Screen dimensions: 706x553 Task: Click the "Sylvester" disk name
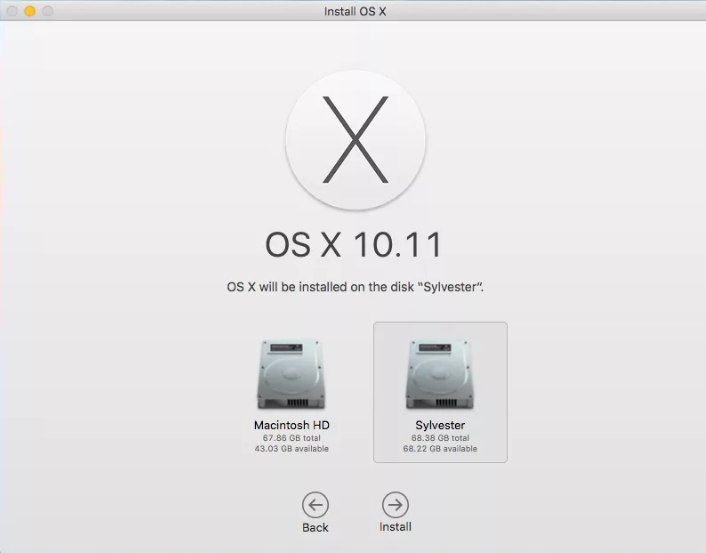[x=440, y=425]
